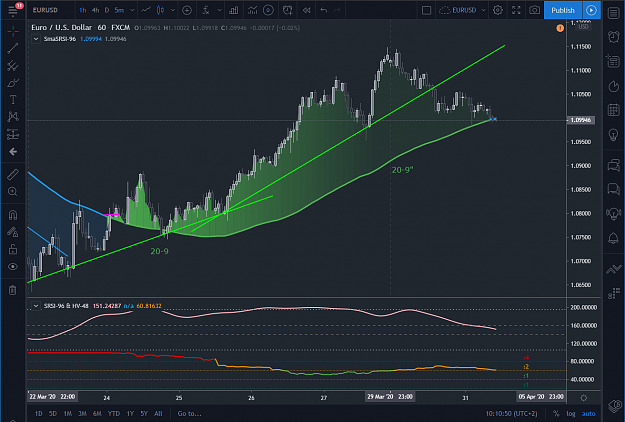625x422 pixels.
Task: Open the main hamburger menu
Action: click(x=13, y=10)
